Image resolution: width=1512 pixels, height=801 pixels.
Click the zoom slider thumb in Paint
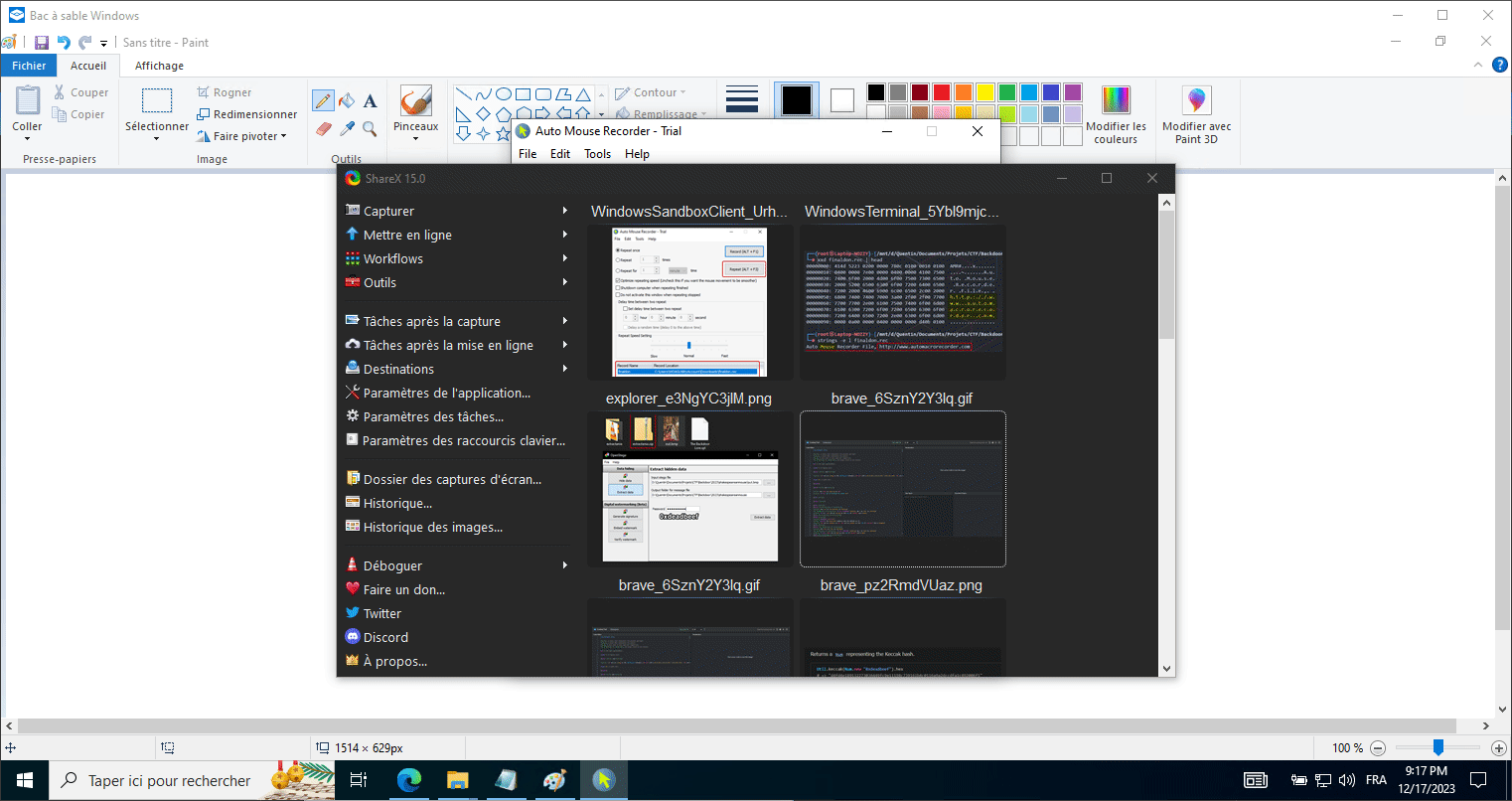(1437, 747)
